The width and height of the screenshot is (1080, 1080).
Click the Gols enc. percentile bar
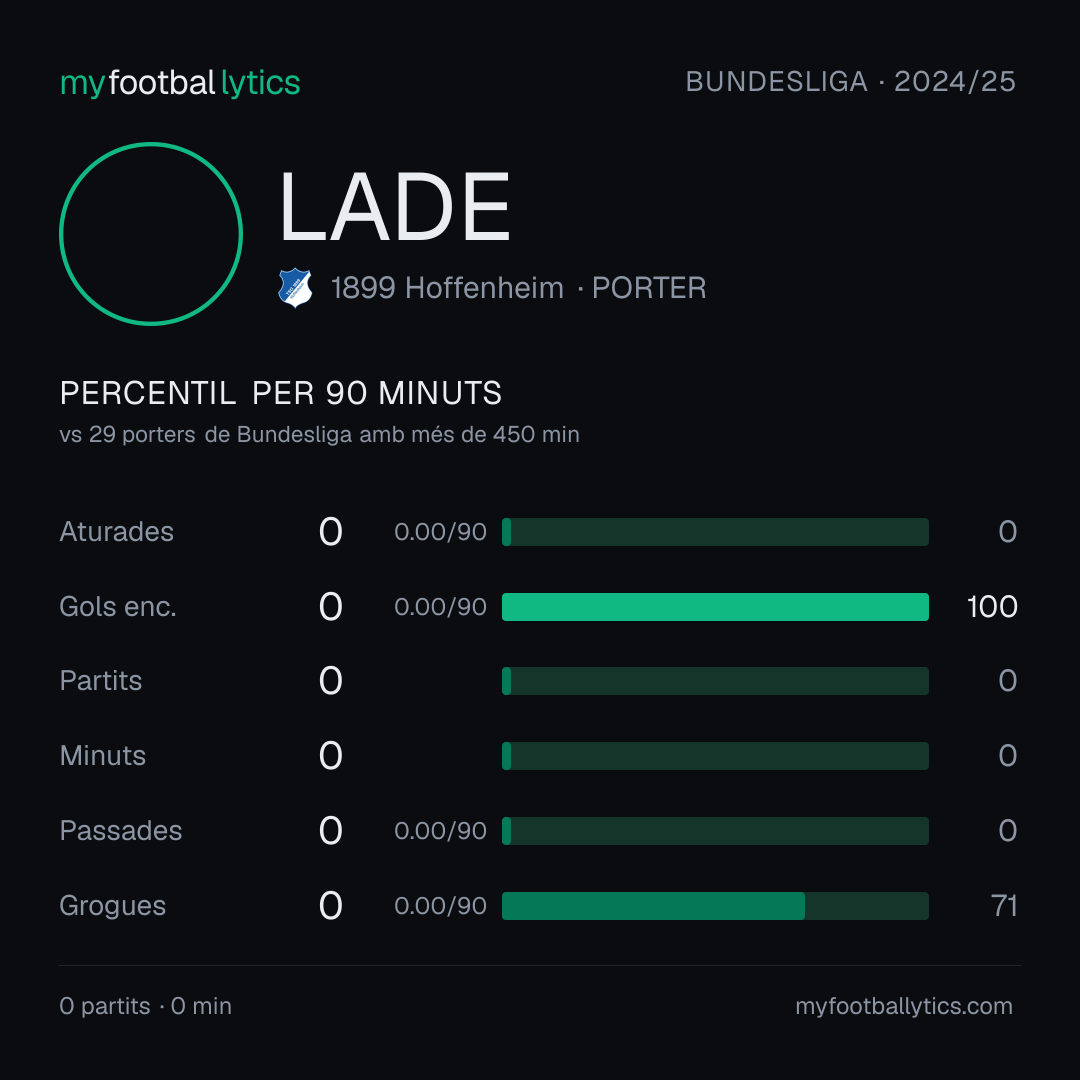(x=715, y=607)
